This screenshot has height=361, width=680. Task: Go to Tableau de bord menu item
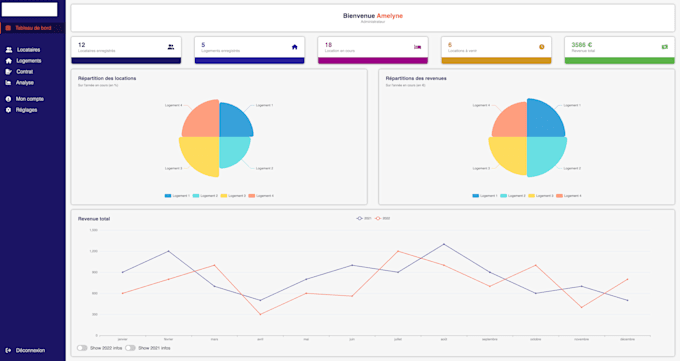[x=33, y=28]
